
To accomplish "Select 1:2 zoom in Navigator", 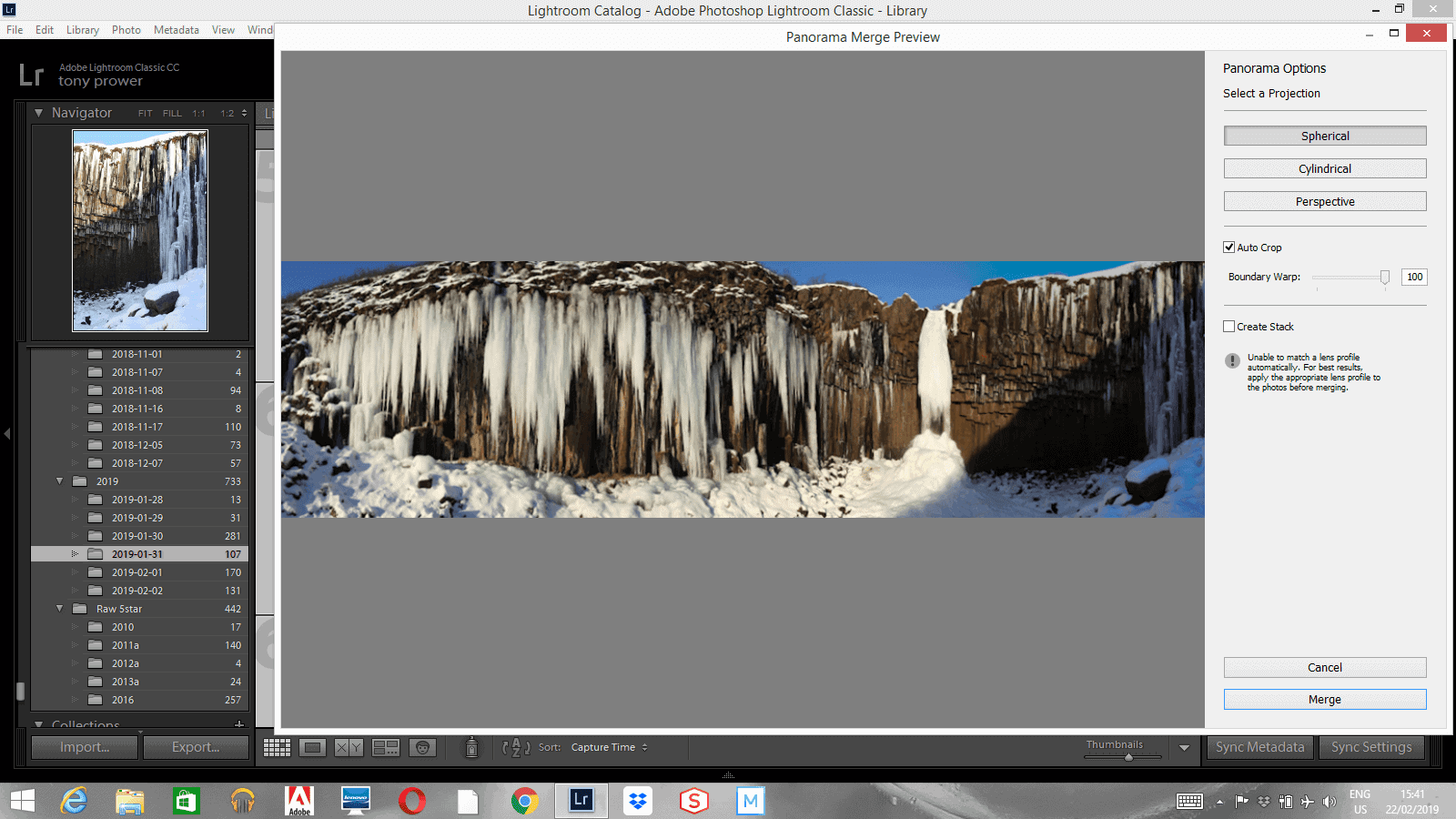I will coord(227,114).
